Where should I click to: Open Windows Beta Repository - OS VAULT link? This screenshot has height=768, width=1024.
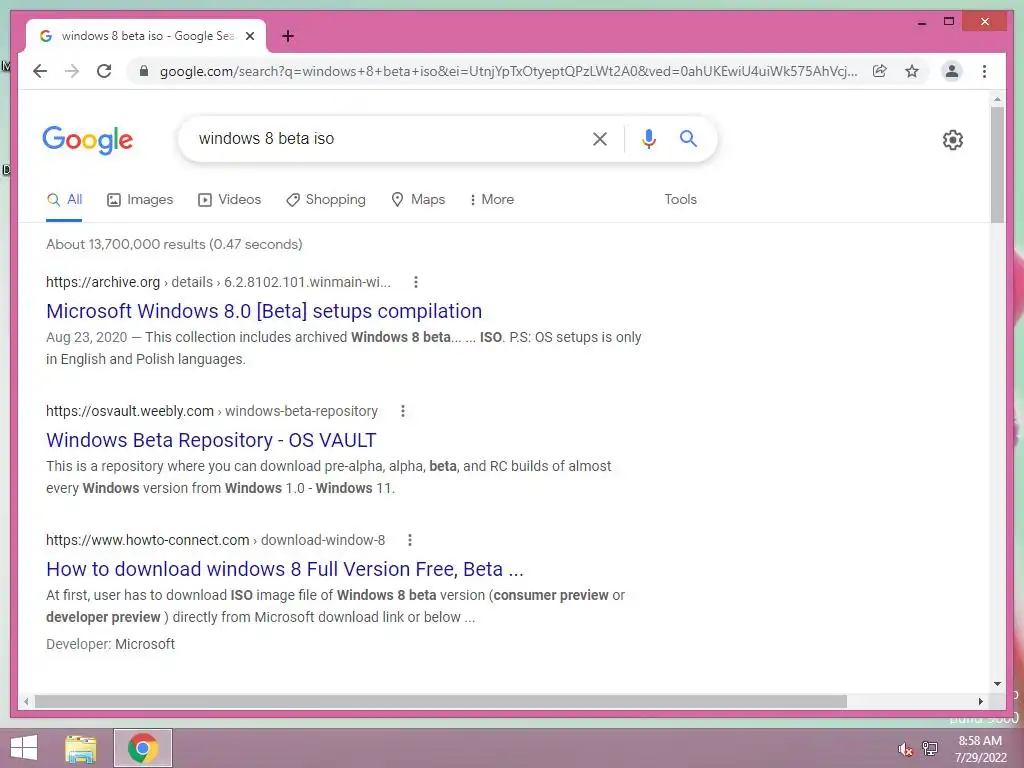pyautogui.click(x=211, y=440)
